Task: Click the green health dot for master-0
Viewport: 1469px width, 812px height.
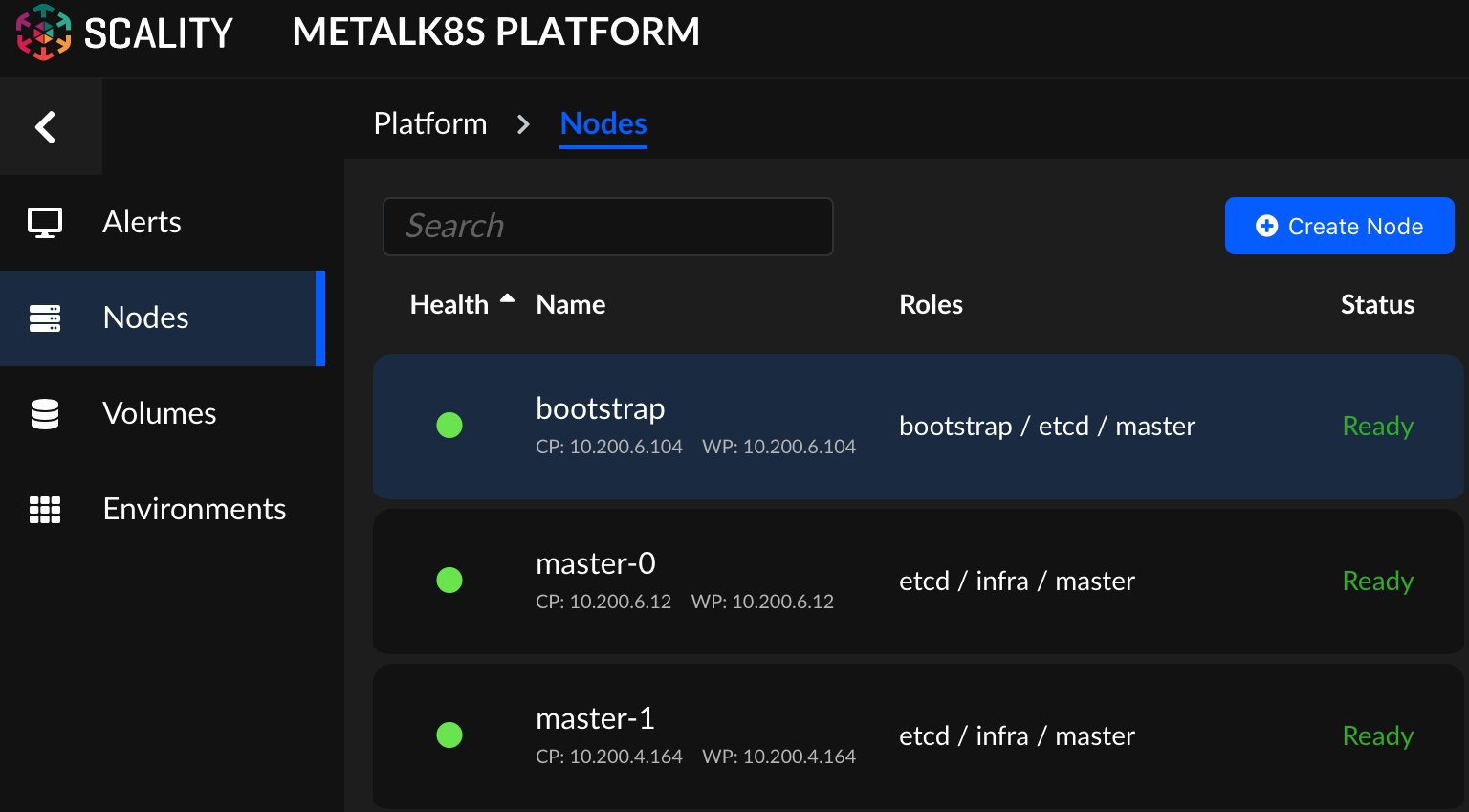Action: [x=449, y=580]
